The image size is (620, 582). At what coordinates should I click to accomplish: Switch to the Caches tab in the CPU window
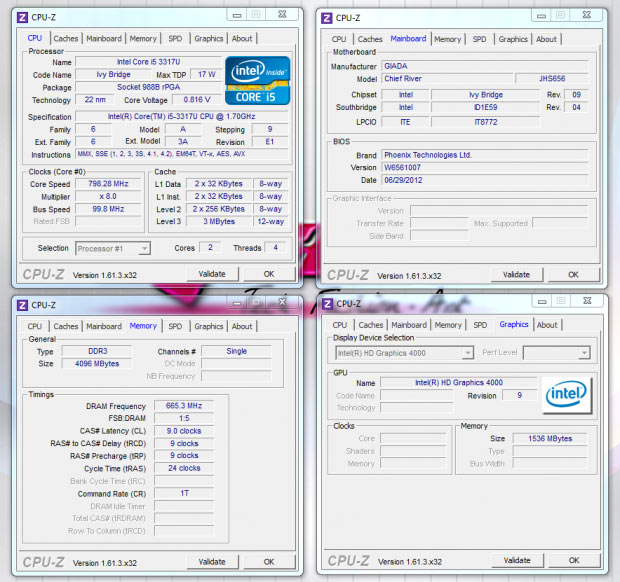[66, 39]
